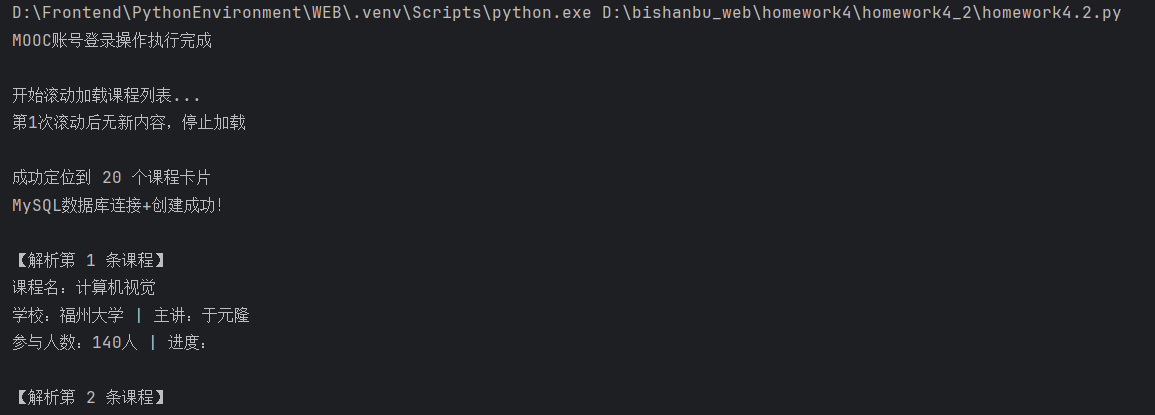The width and height of the screenshot is (1155, 415).
Task: Click the 【解析第 1 条课程】 header
Action: tap(89, 260)
